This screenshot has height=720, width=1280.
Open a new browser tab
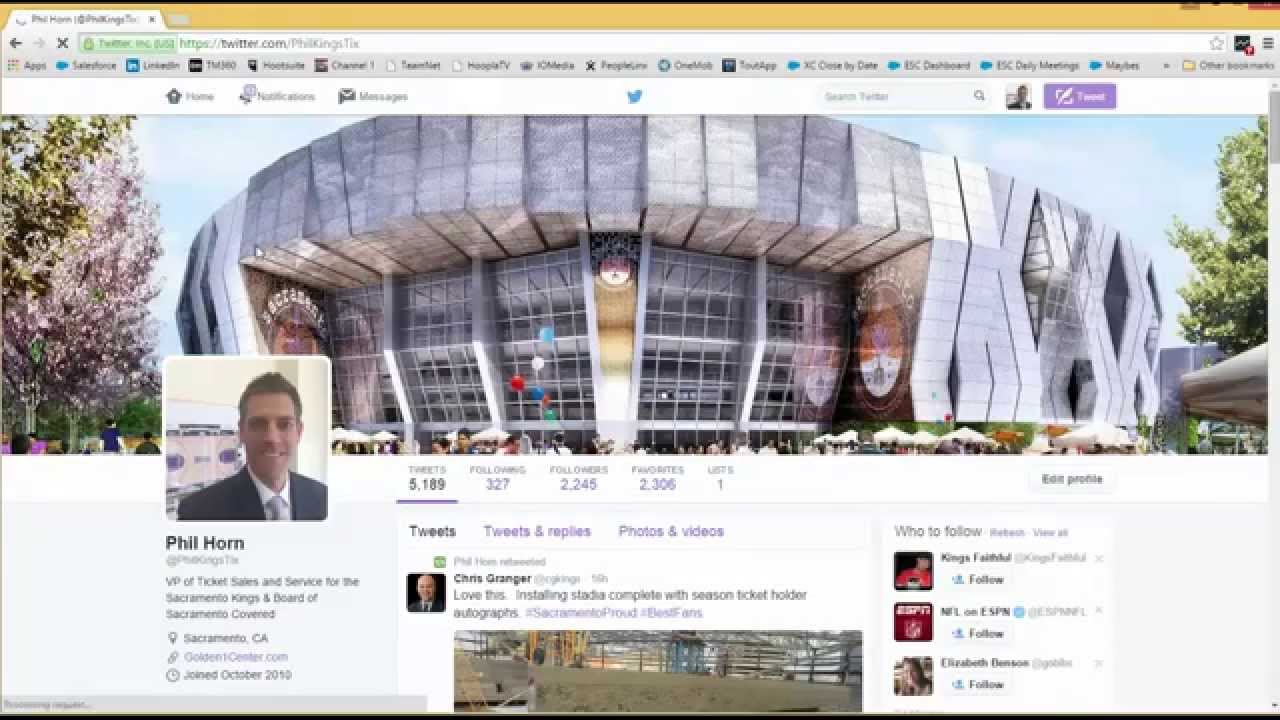178,19
